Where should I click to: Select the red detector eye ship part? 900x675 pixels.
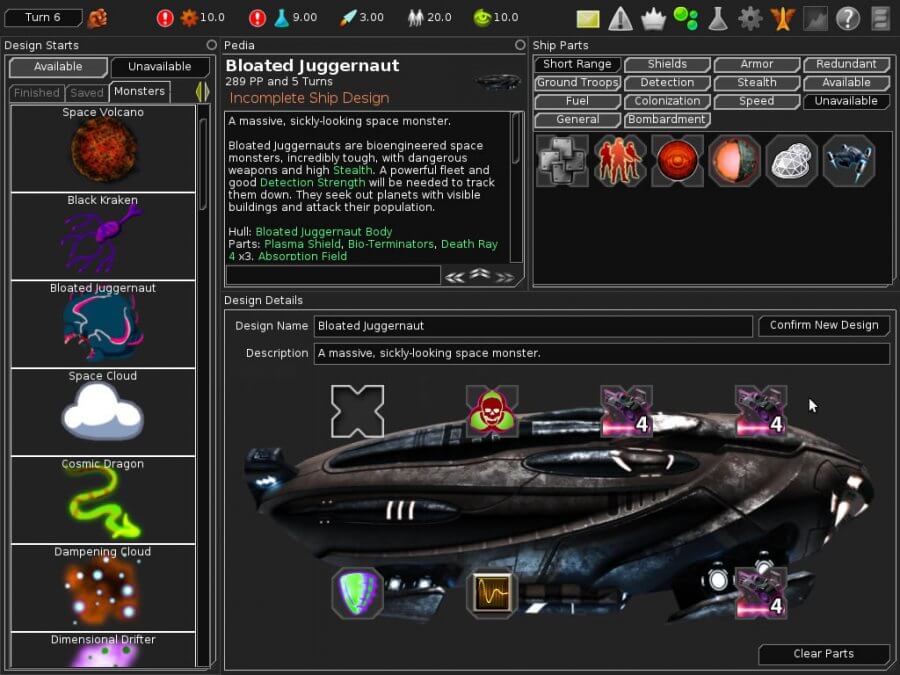pos(677,161)
